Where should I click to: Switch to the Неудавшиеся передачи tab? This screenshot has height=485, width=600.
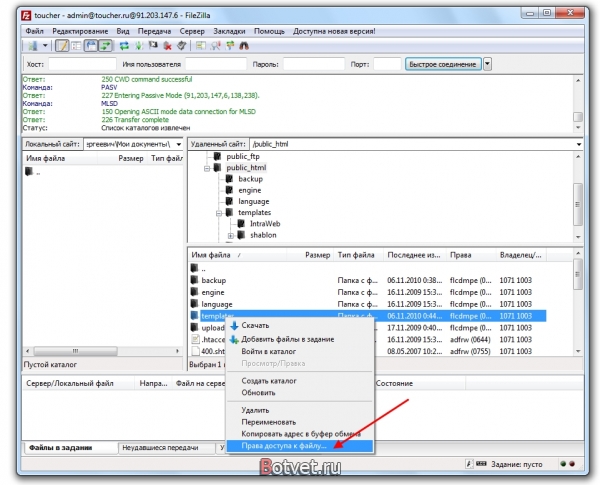click(x=166, y=447)
